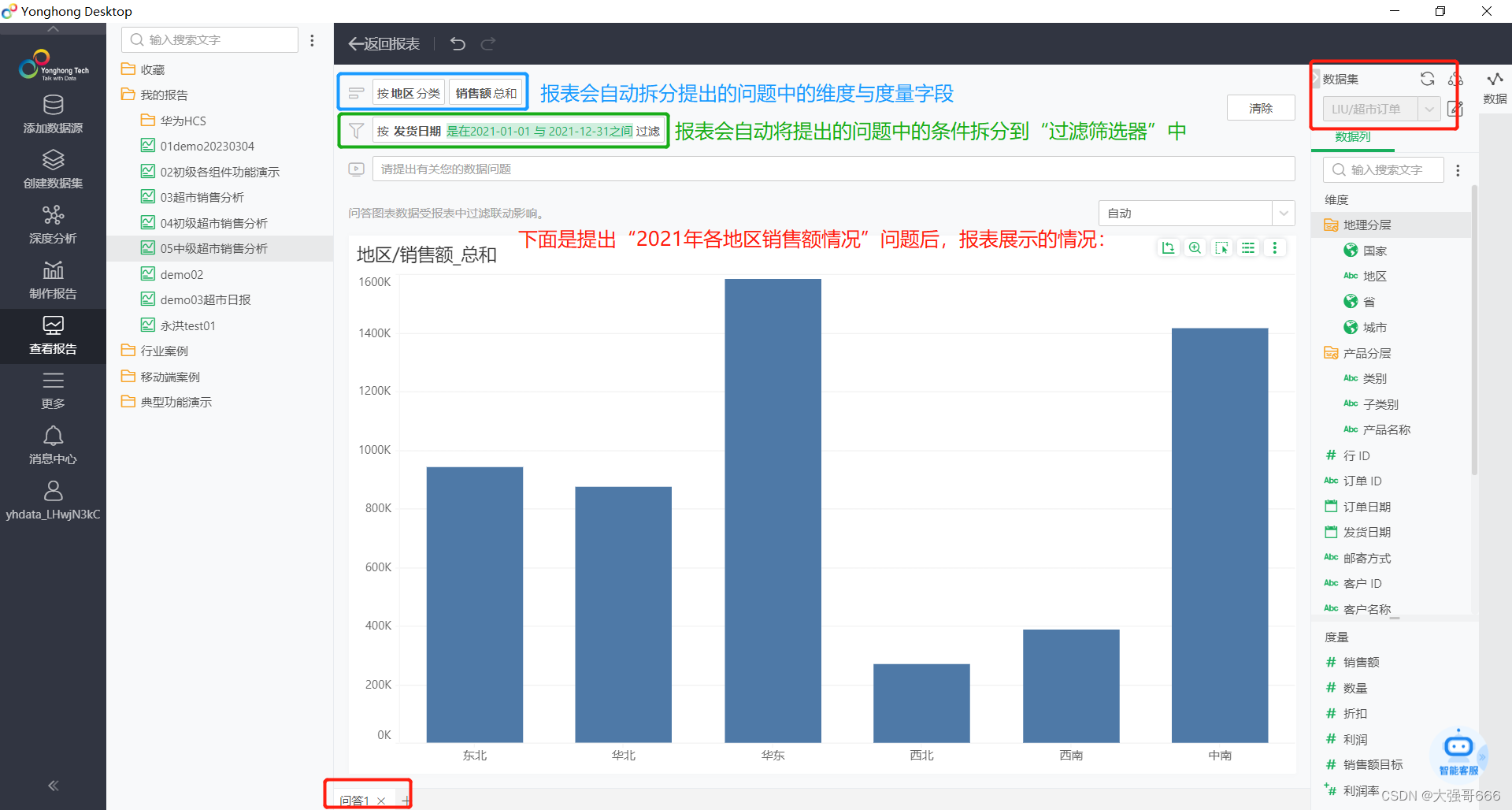Add a new Q&A tab with the plus
Viewport: 1512px width, 810px height.
pyautogui.click(x=406, y=801)
